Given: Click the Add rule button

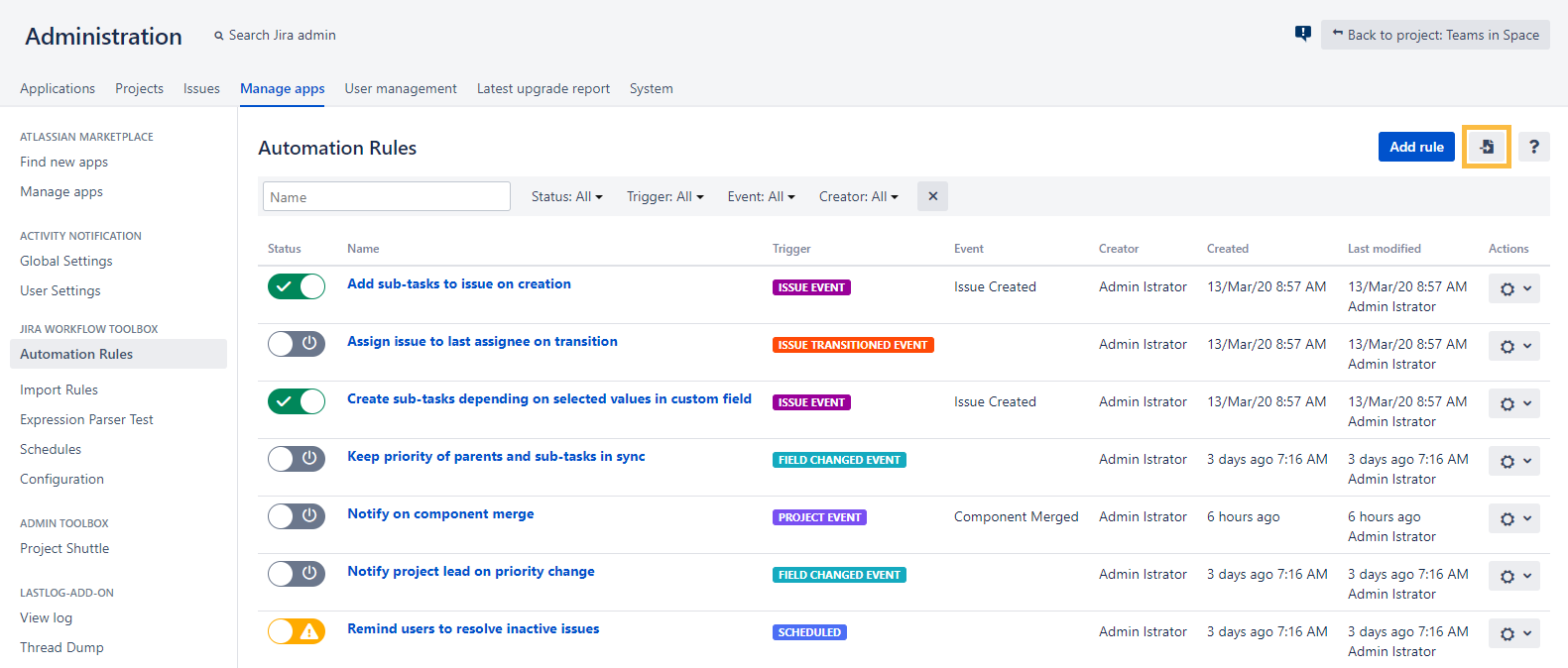Looking at the screenshot, I should coord(1416,147).
